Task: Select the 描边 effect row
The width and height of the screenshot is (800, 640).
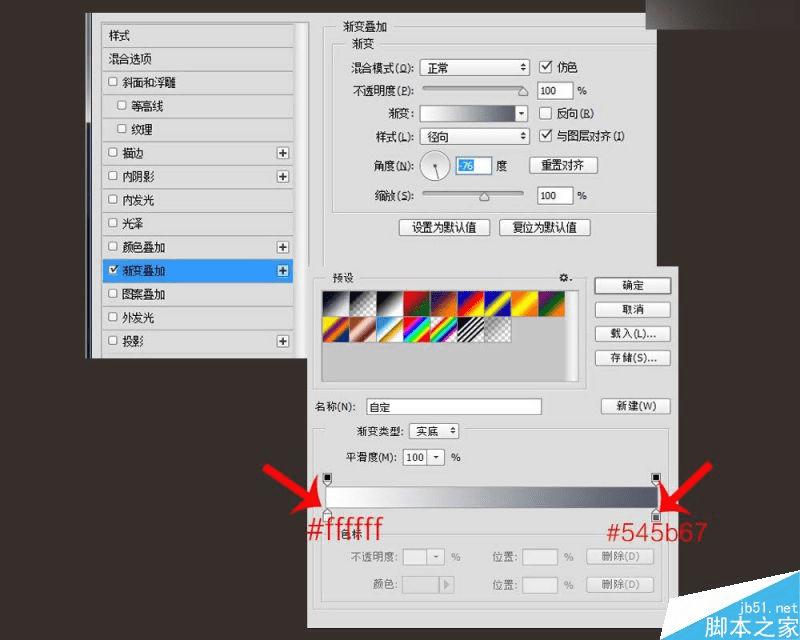Action: click(x=198, y=153)
